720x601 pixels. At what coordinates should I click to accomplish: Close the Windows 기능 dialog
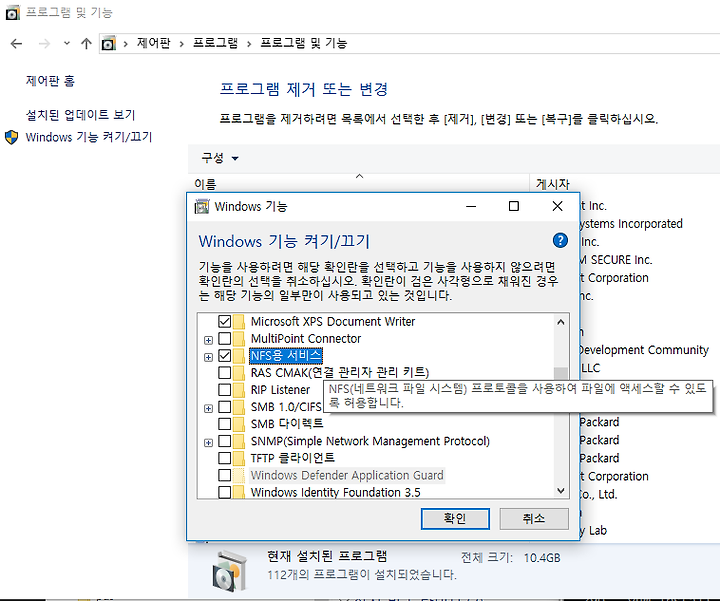click(x=557, y=206)
